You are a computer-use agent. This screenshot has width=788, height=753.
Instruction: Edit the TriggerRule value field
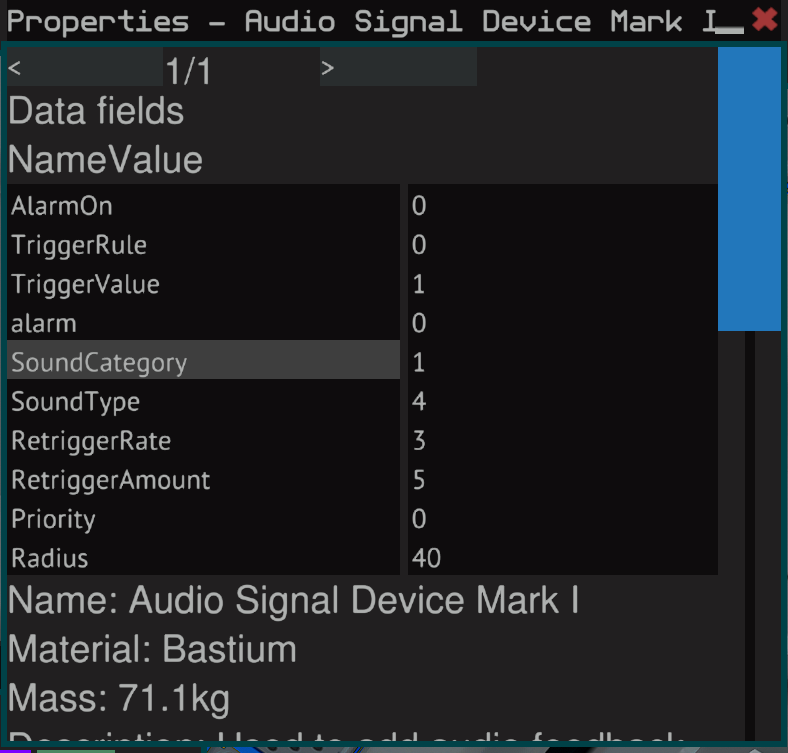click(562, 245)
